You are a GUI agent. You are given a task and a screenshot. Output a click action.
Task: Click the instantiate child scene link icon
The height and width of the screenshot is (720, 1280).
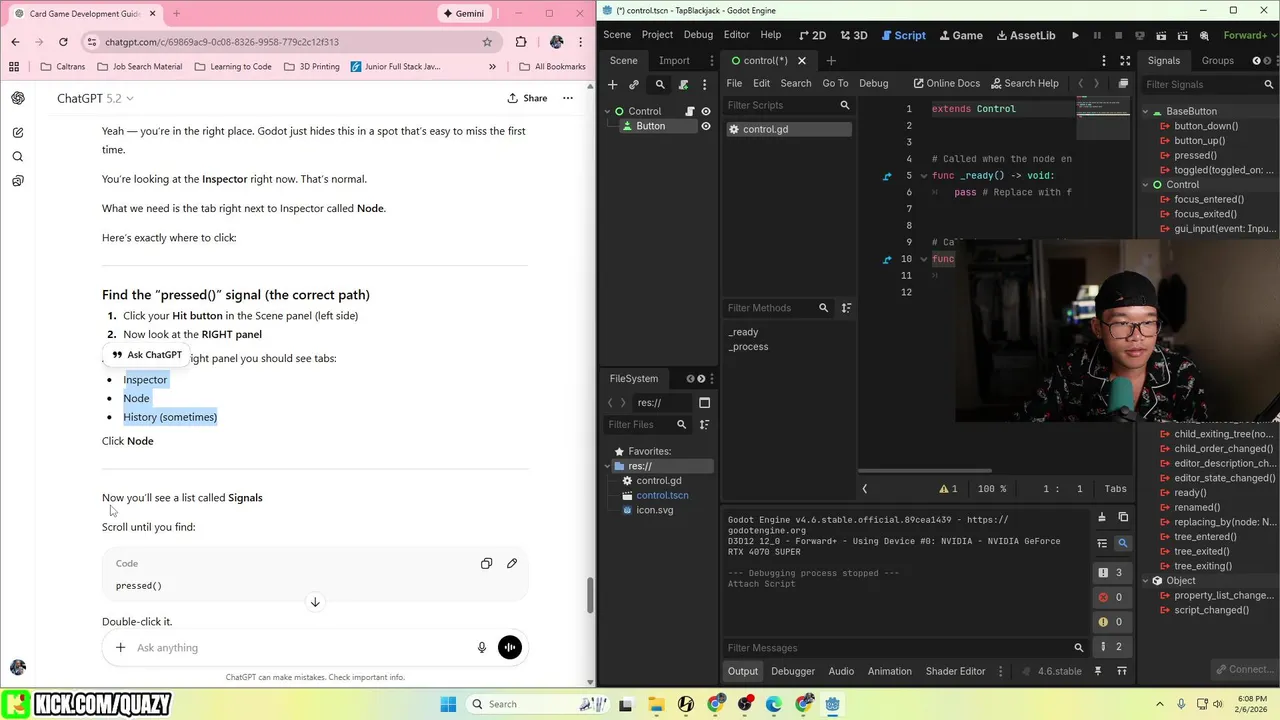tap(634, 85)
